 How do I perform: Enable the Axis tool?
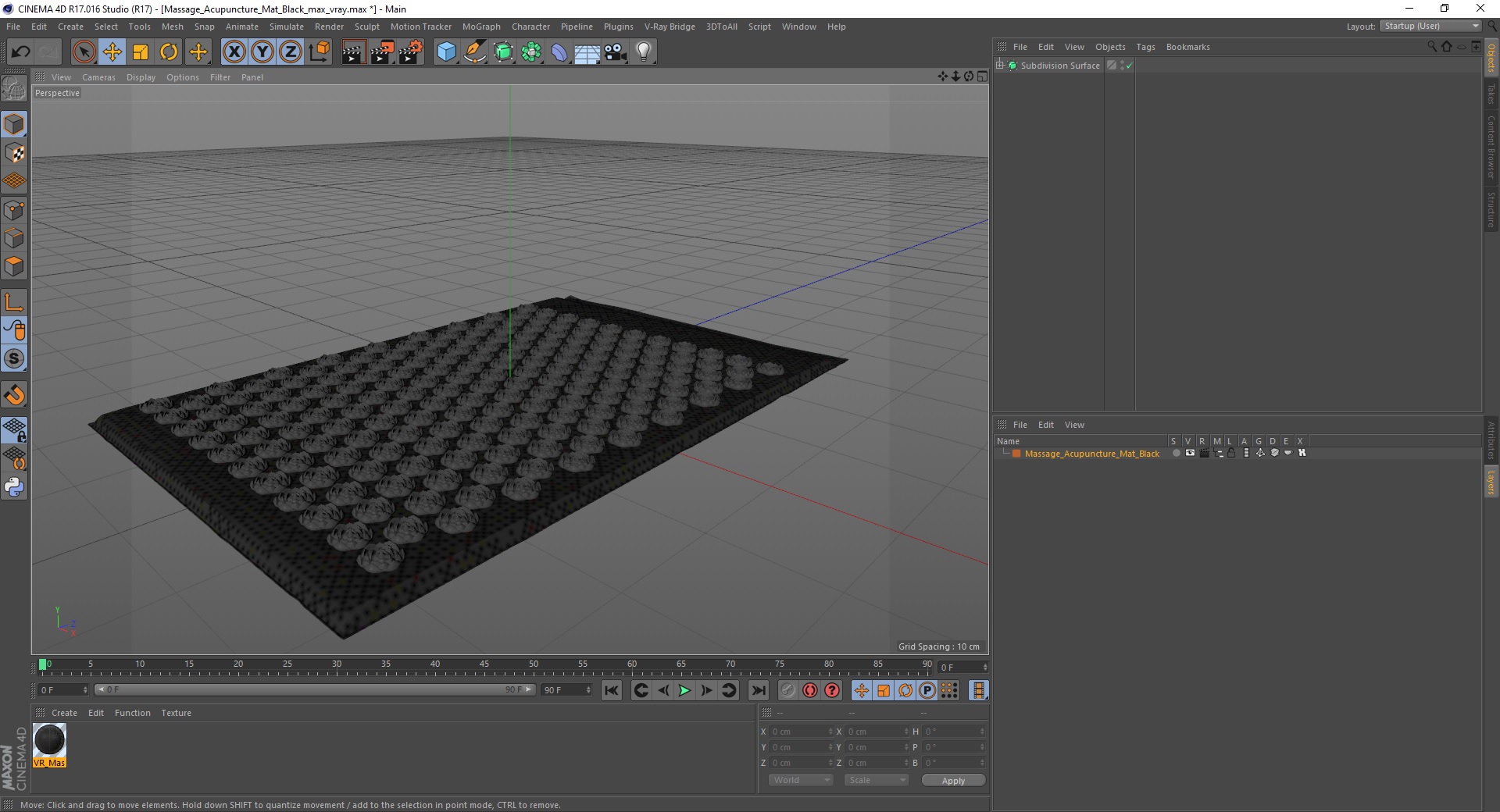14,302
